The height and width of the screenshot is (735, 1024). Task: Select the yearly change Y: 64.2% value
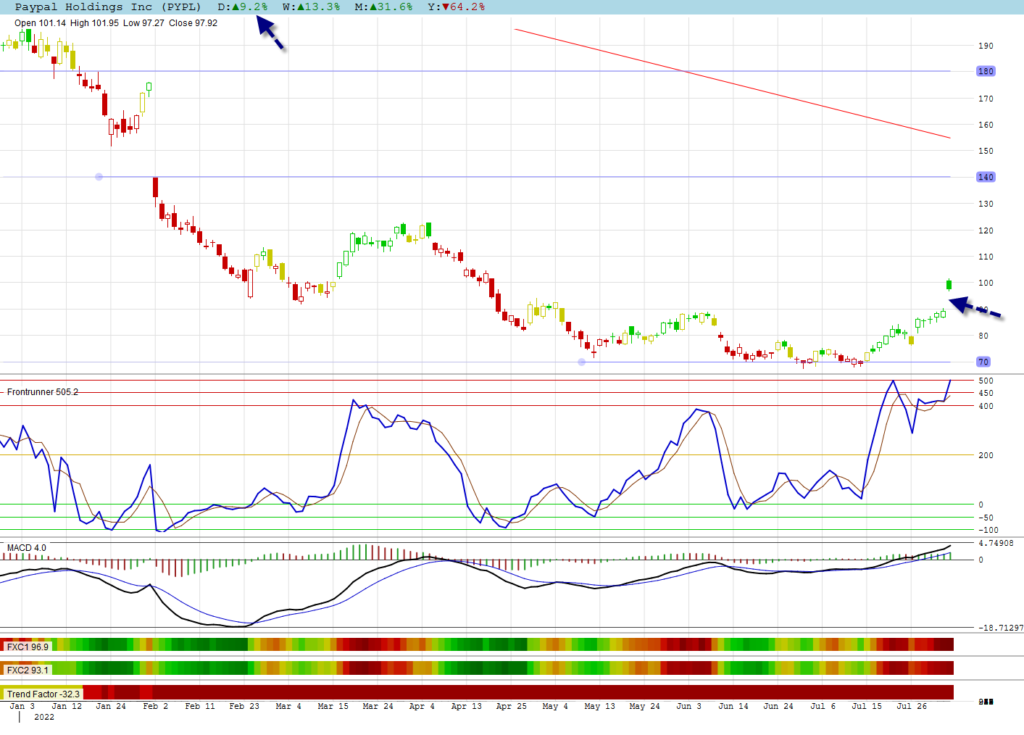pos(456,7)
